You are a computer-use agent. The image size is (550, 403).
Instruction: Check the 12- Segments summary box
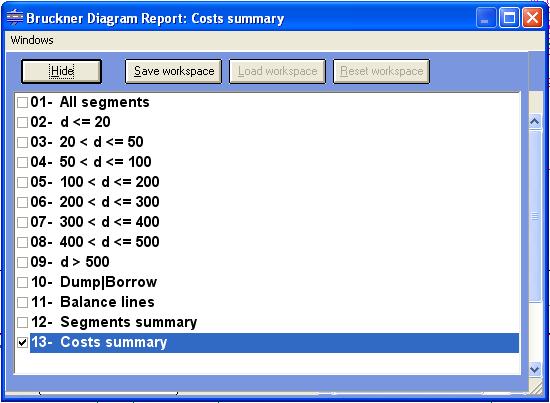coord(22,322)
